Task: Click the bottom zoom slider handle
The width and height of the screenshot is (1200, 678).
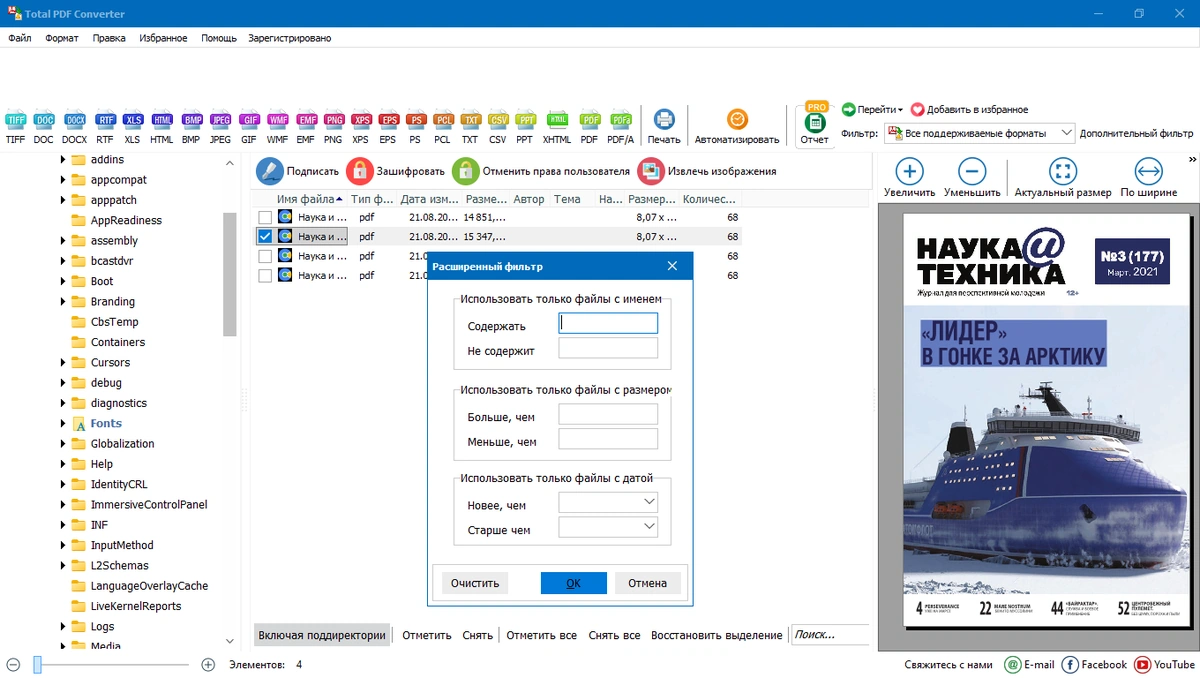Action: coord(37,664)
